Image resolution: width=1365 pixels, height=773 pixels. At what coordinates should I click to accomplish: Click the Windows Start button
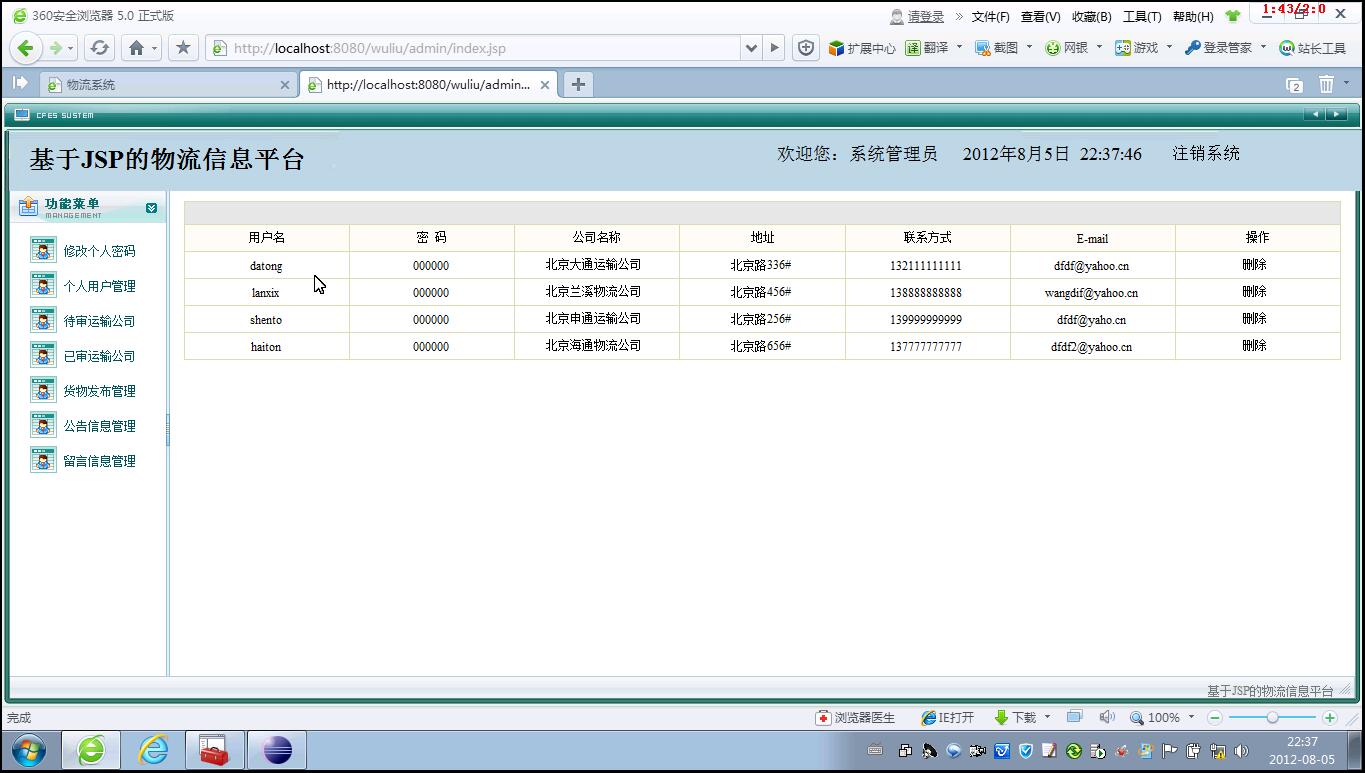coord(27,750)
